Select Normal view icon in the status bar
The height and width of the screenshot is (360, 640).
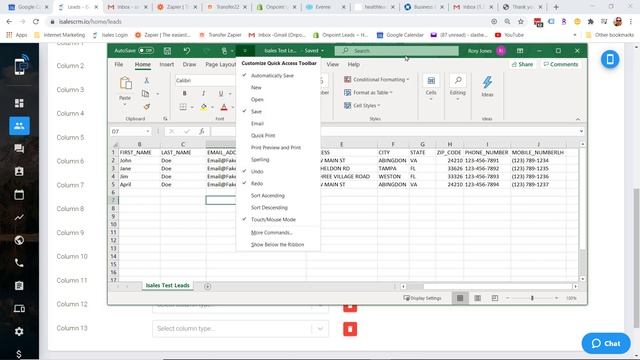pos(460,298)
